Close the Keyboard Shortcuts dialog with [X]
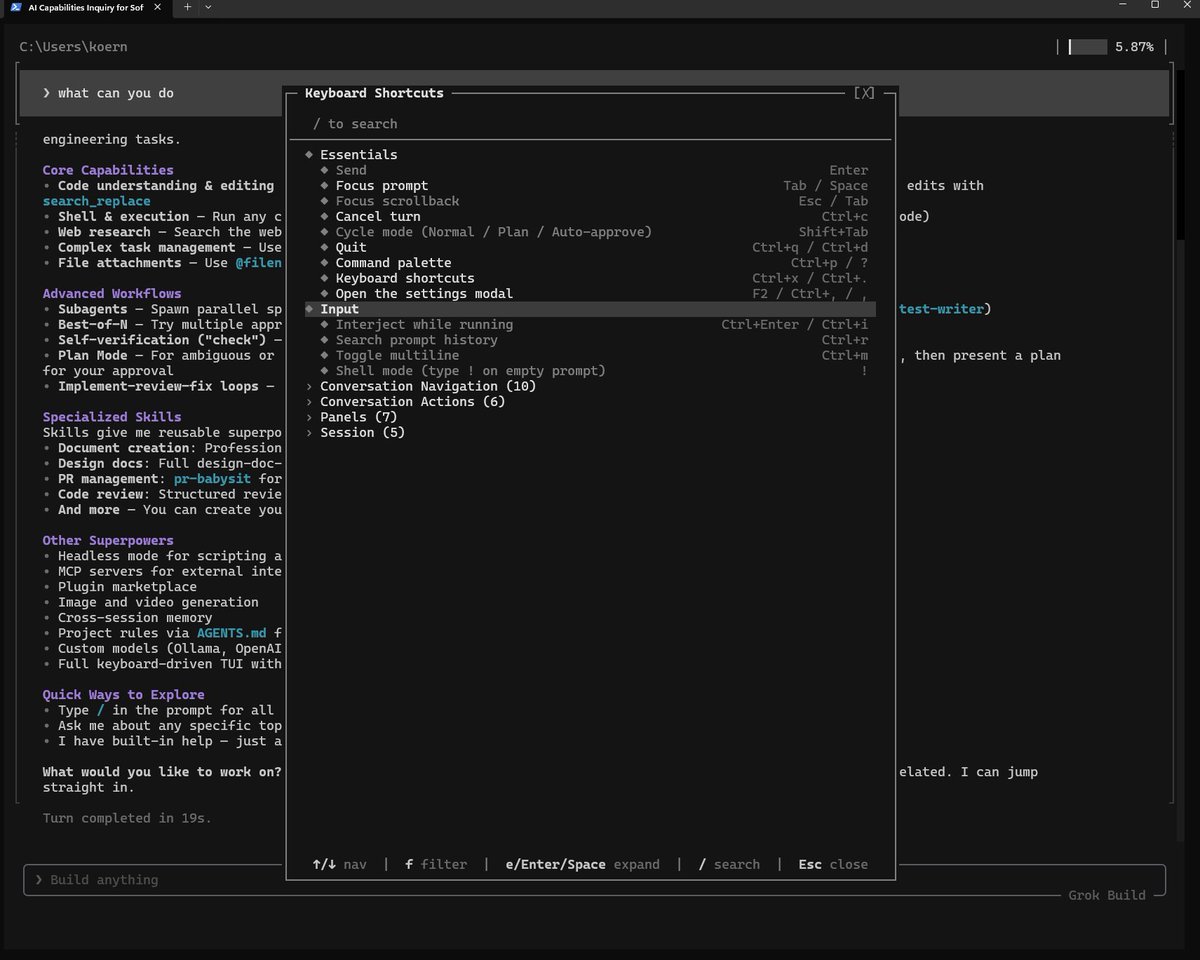Viewport: 1200px width, 960px height. [864, 93]
